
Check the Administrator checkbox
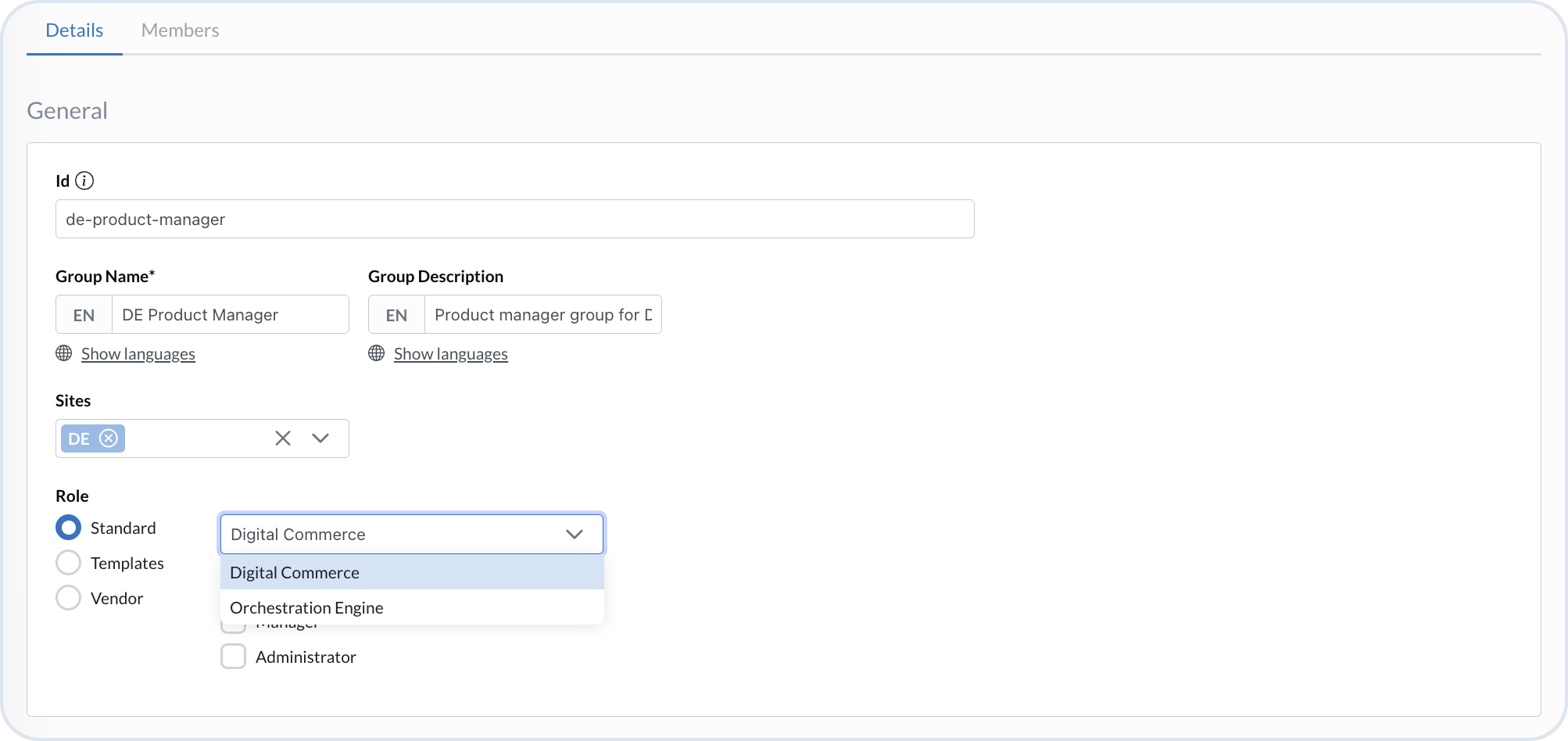click(x=233, y=657)
